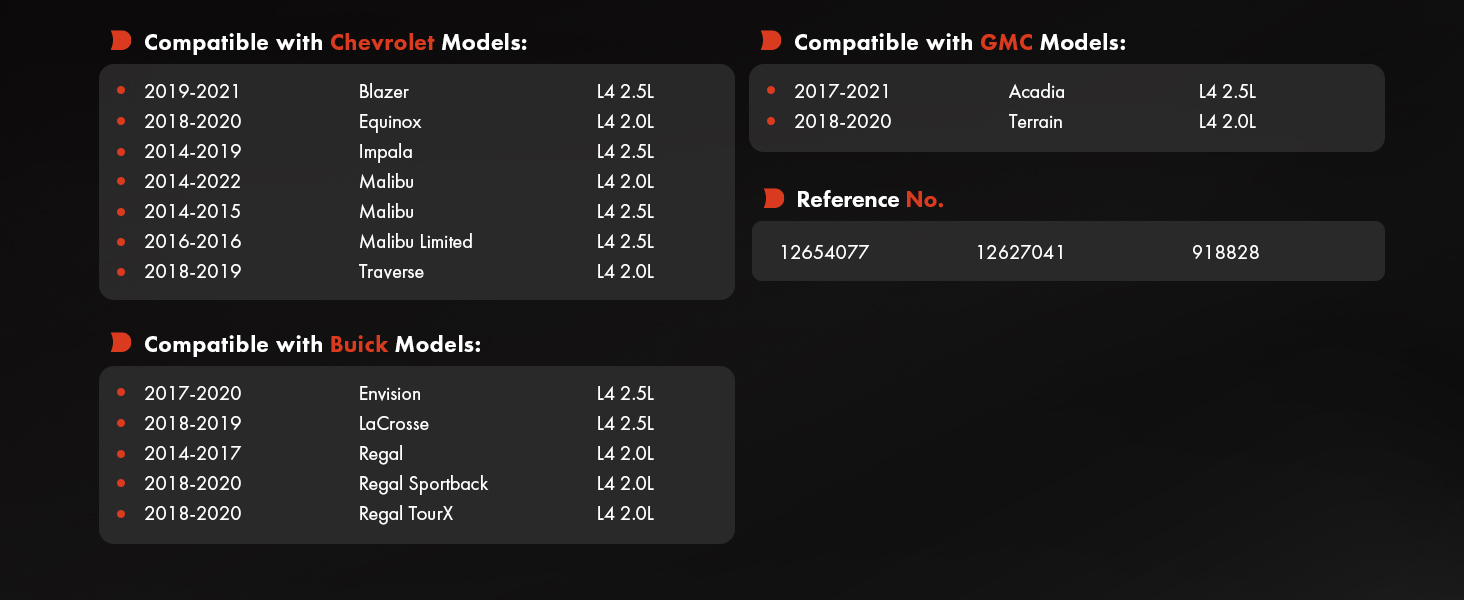
Task: Click the red bullet next to 2017-2020 Envision
Action: [121, 392]
